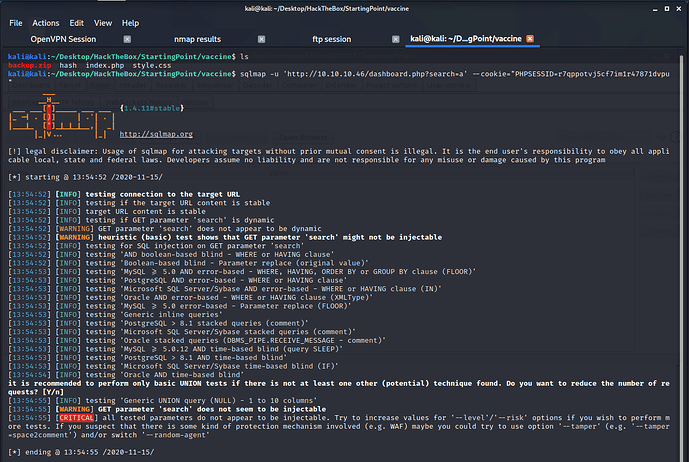Switch to the nmap results tab
Viewport: 689px width, 462px height.
pyautogui.click(x=197, y=39)
